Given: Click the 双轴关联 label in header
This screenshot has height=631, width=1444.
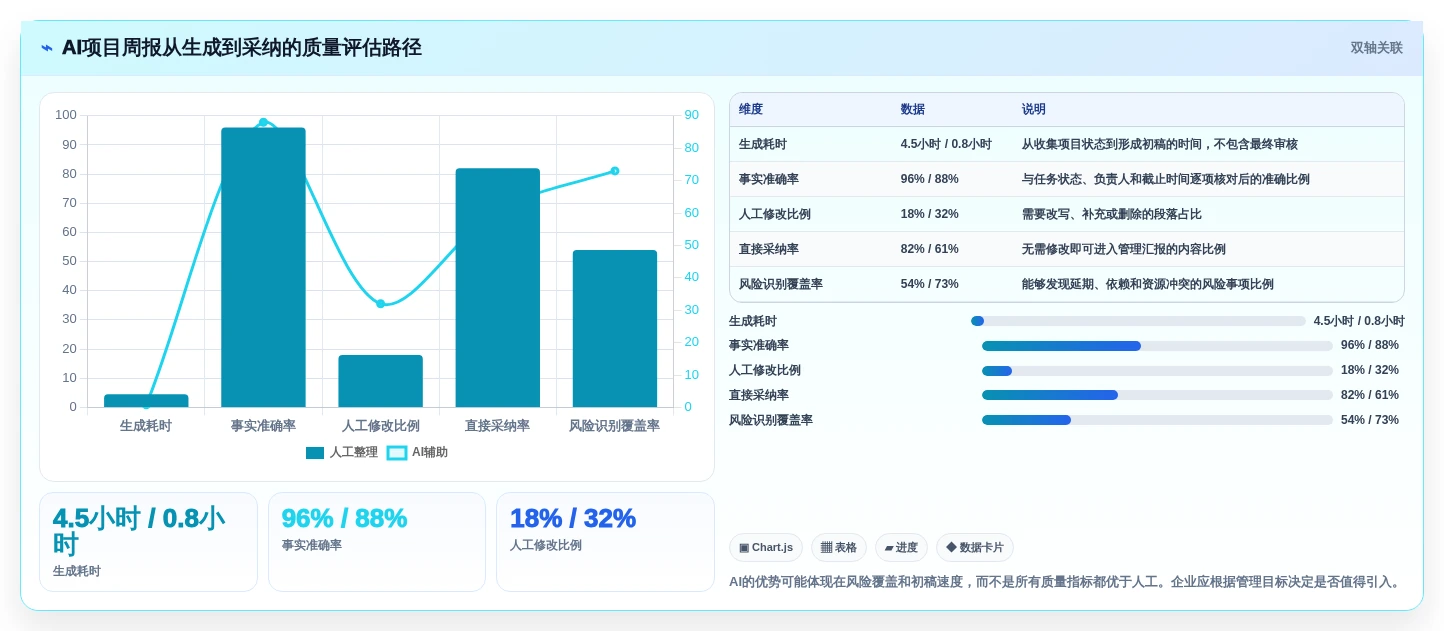Looking at the screenshot, I should 1377,48.
